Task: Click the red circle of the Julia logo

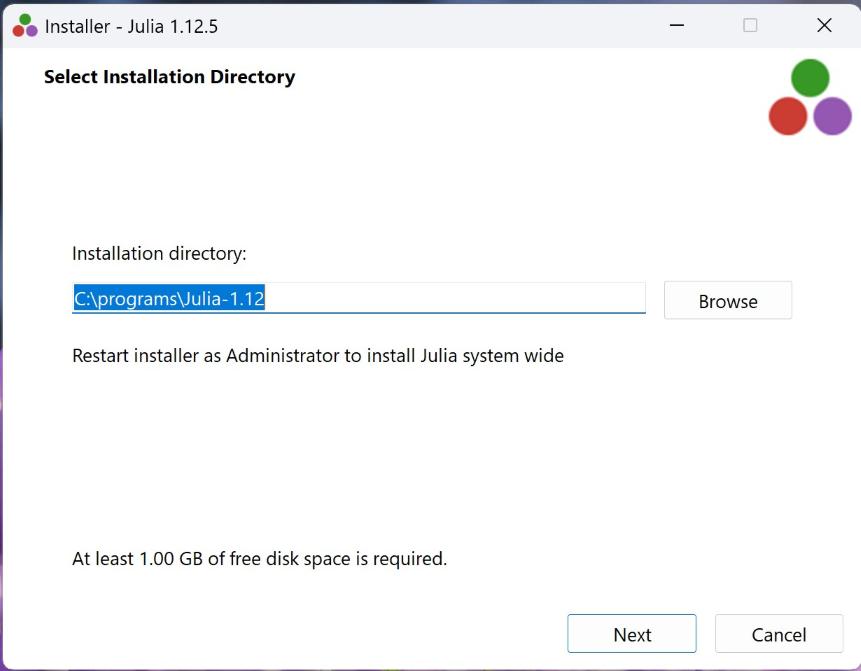Action: (x=788, y=116)
